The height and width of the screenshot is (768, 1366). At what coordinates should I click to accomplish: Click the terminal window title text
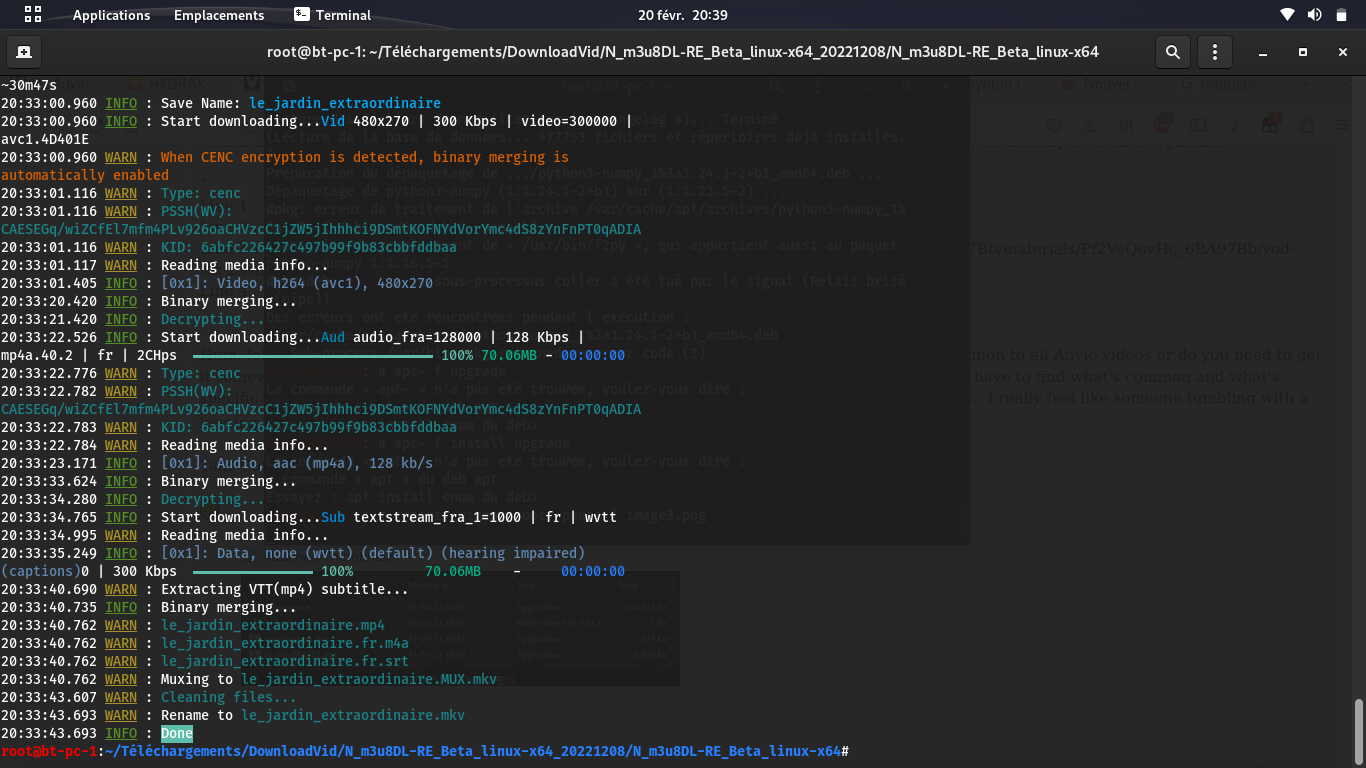[682, 52]
